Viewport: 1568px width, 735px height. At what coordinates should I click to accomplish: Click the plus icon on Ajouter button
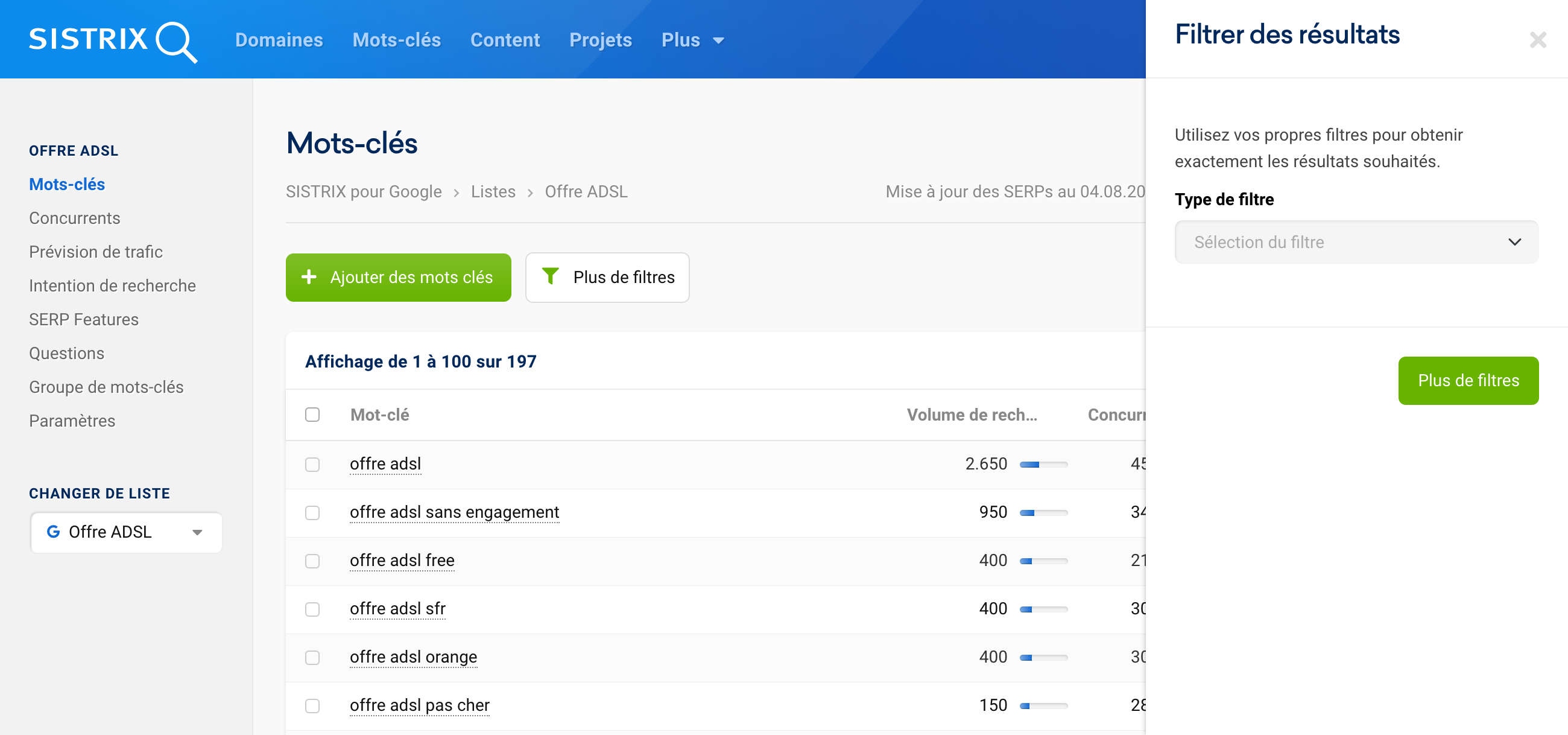click(309, 277)
